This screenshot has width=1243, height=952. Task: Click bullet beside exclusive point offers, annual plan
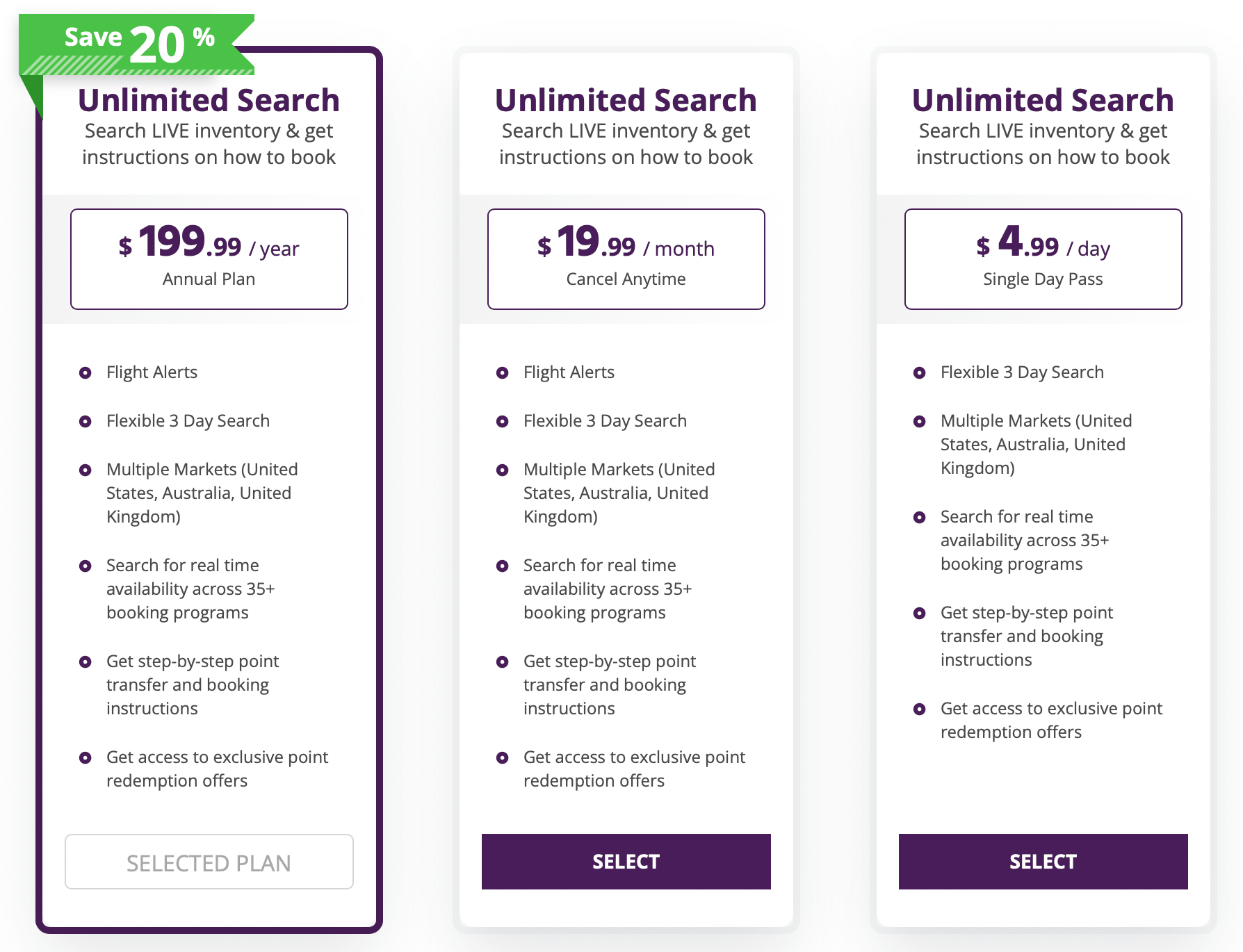coord(86,758)
